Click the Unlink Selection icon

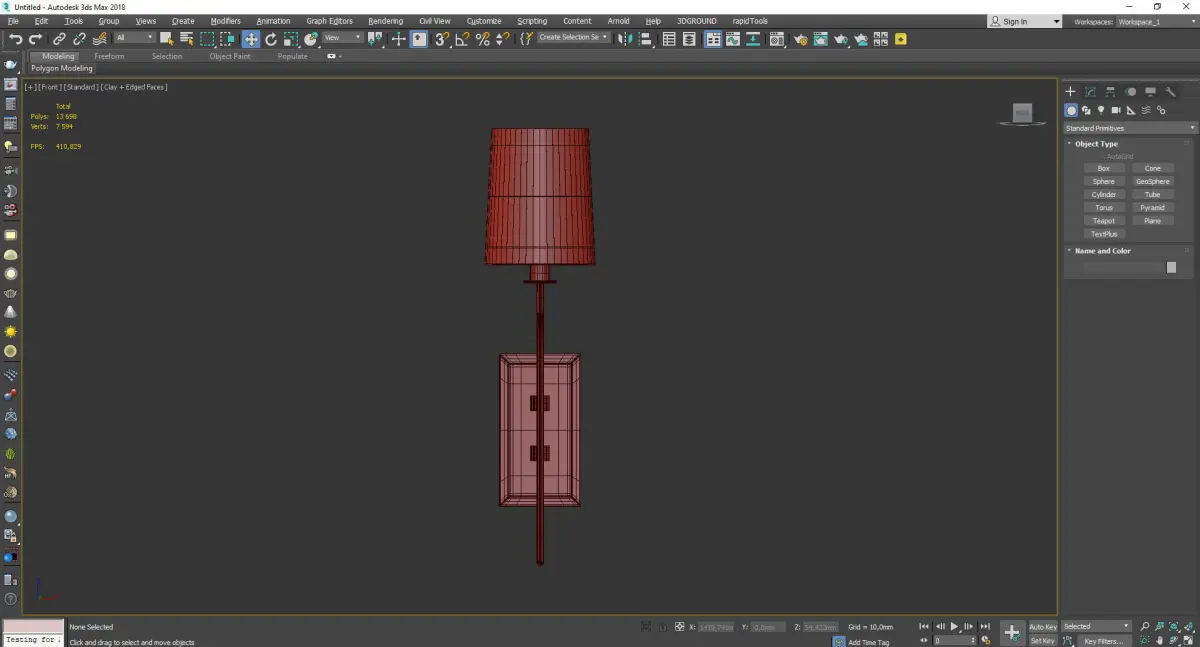(79, 39)
